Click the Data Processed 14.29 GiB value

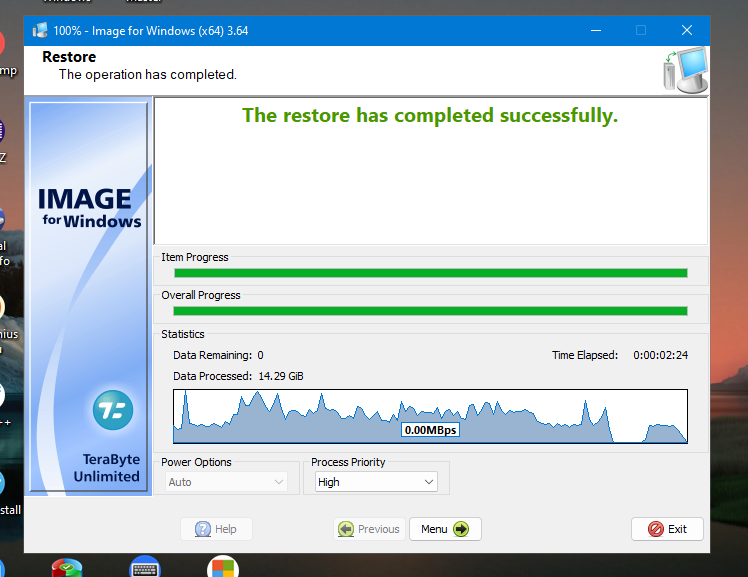pyautogui.click(x=280, y=376)
